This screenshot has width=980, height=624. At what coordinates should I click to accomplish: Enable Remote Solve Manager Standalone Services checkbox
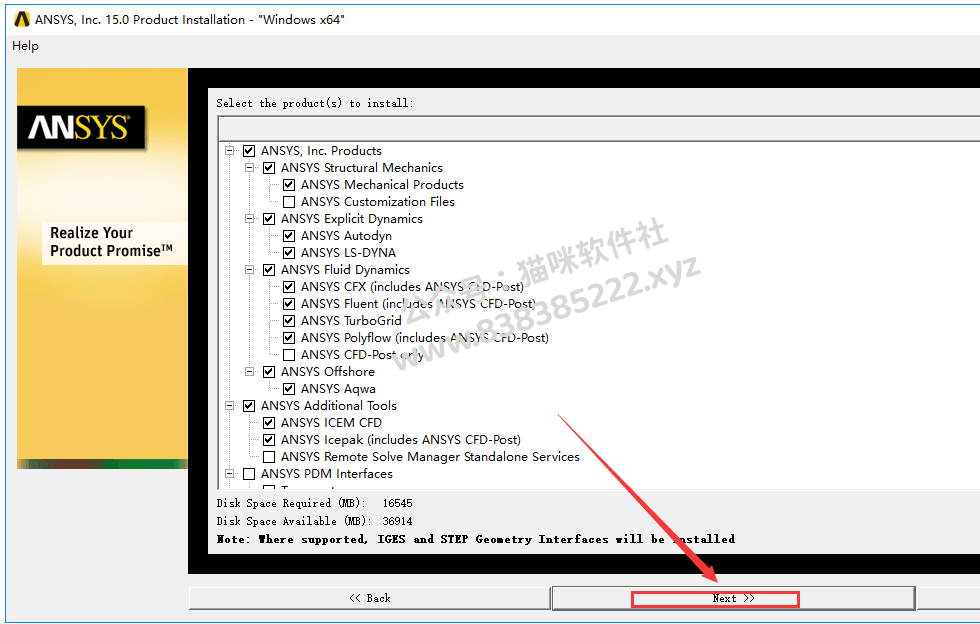269,457
